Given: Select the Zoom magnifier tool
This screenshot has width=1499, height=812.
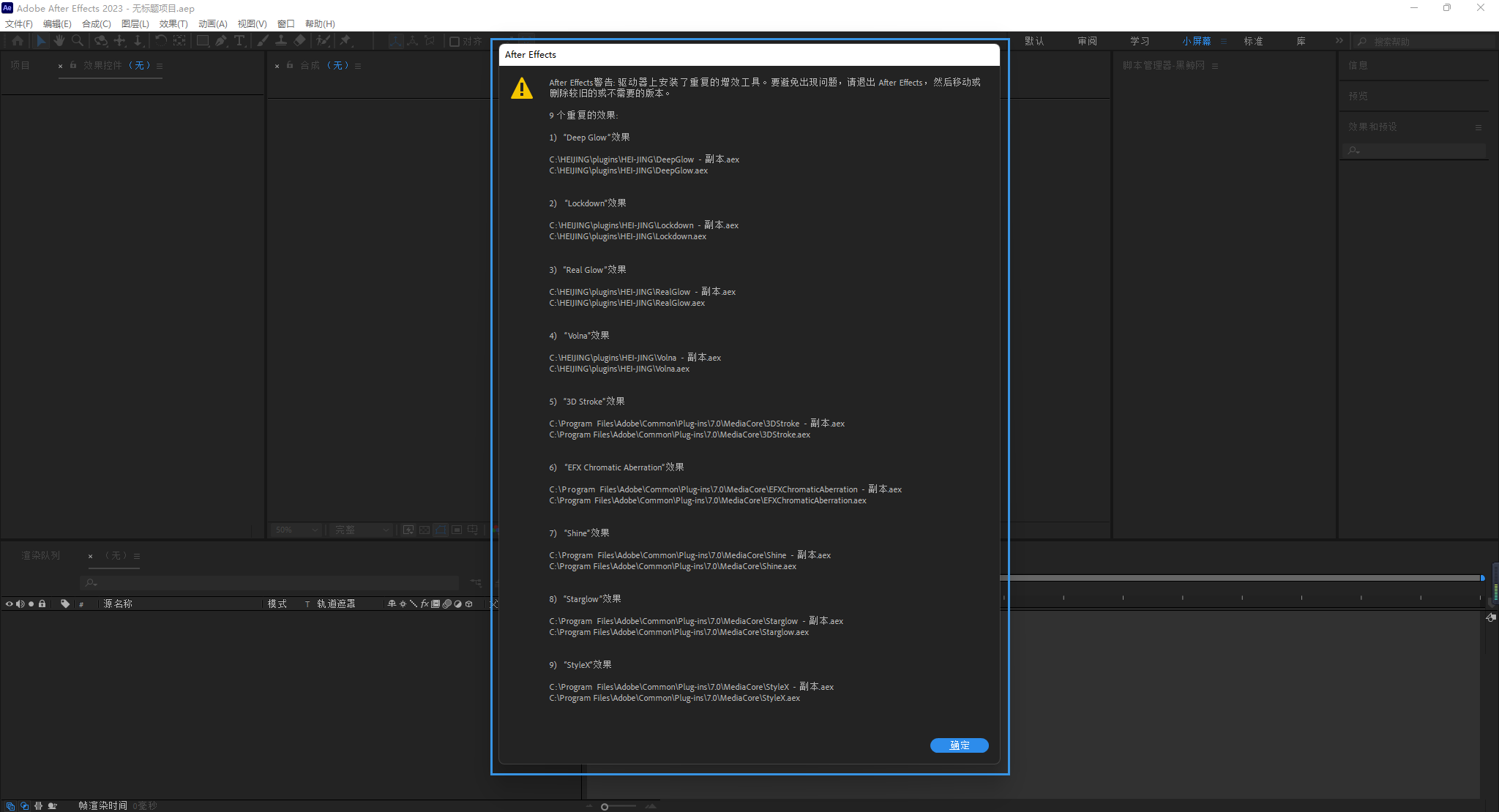Looking at the screenshot, I should [77, 41].
